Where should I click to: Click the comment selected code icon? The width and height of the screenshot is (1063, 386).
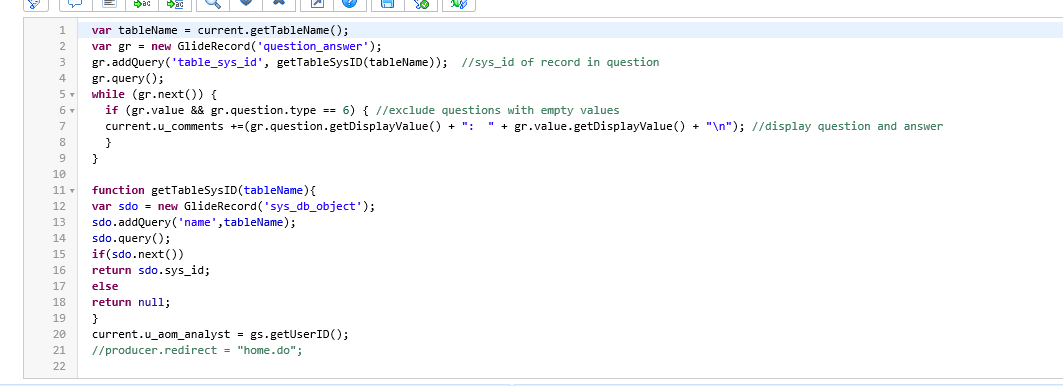(x=75, y=3)
